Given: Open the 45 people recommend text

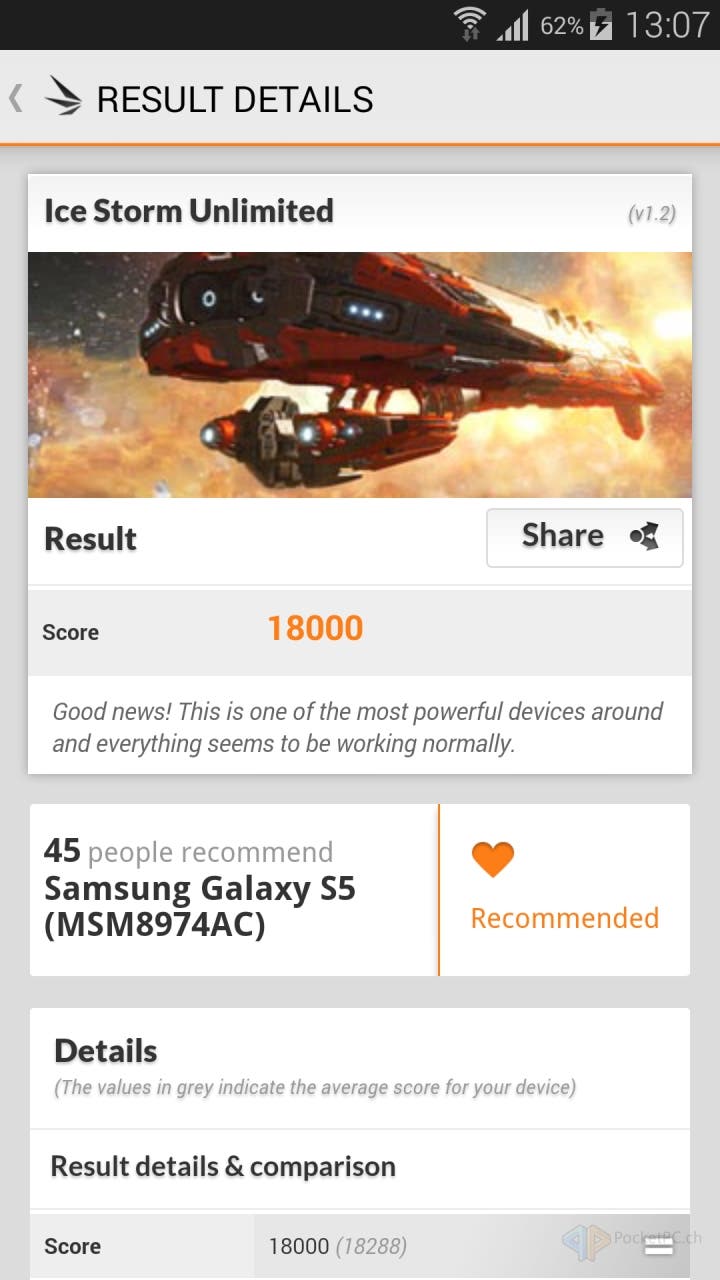Looking at the screenshot, I should (189, 852).
